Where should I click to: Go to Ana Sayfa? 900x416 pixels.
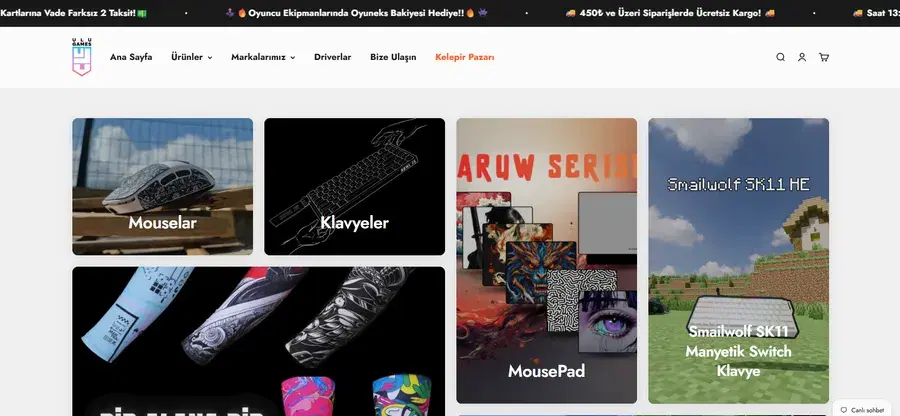tap(131, 57)
